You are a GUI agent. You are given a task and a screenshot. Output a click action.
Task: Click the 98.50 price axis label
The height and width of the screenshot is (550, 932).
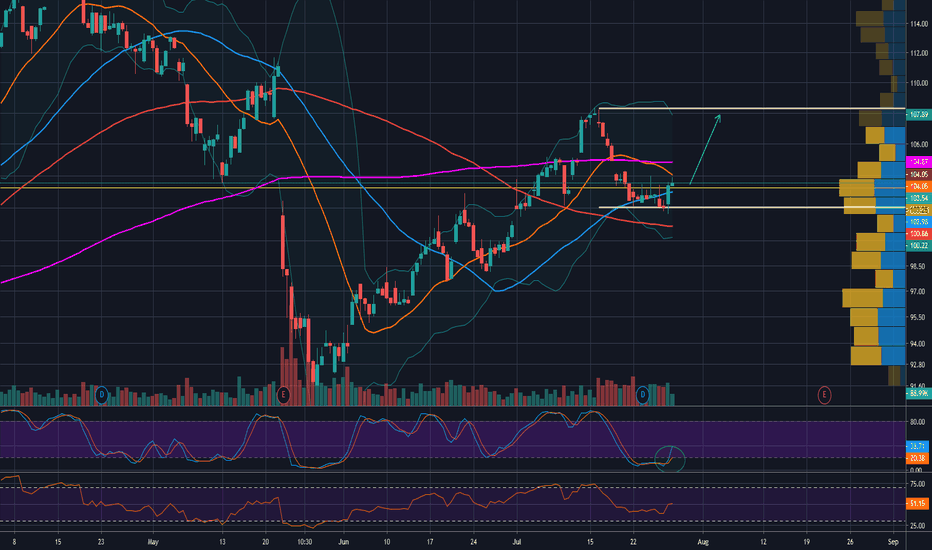pyautogui.click(x=919, y=266)
